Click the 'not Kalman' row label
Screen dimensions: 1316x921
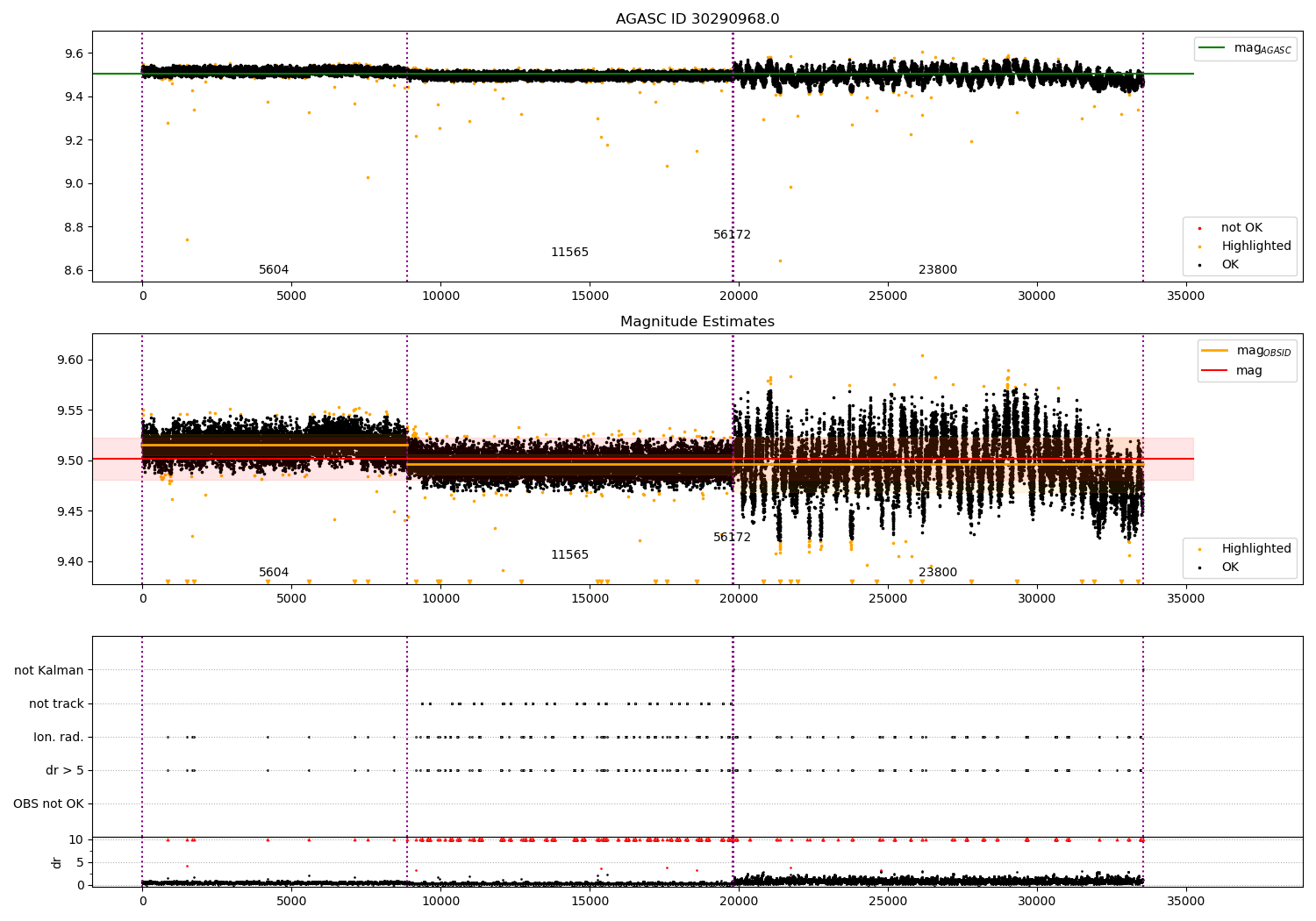(49, 671)
